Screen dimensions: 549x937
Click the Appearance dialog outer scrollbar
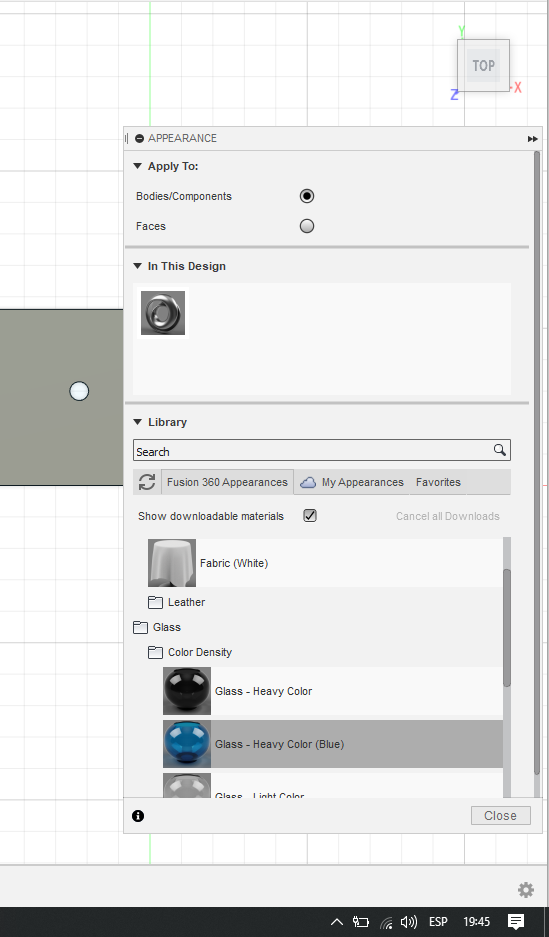point(536,463)
